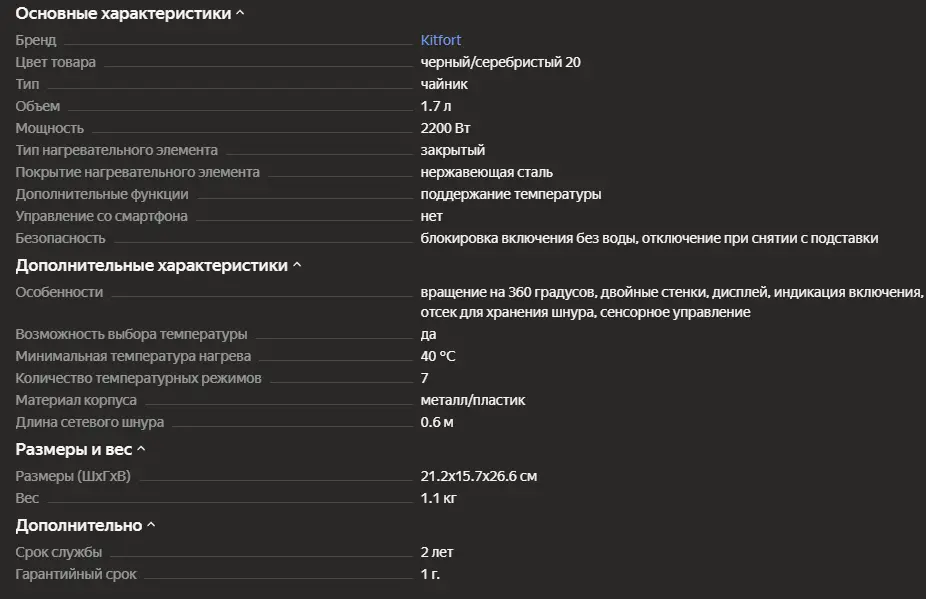Collapse the Дополнительные характеристики section chevron
The width and height of the screenshot is (926, 599).
(297, 266)
